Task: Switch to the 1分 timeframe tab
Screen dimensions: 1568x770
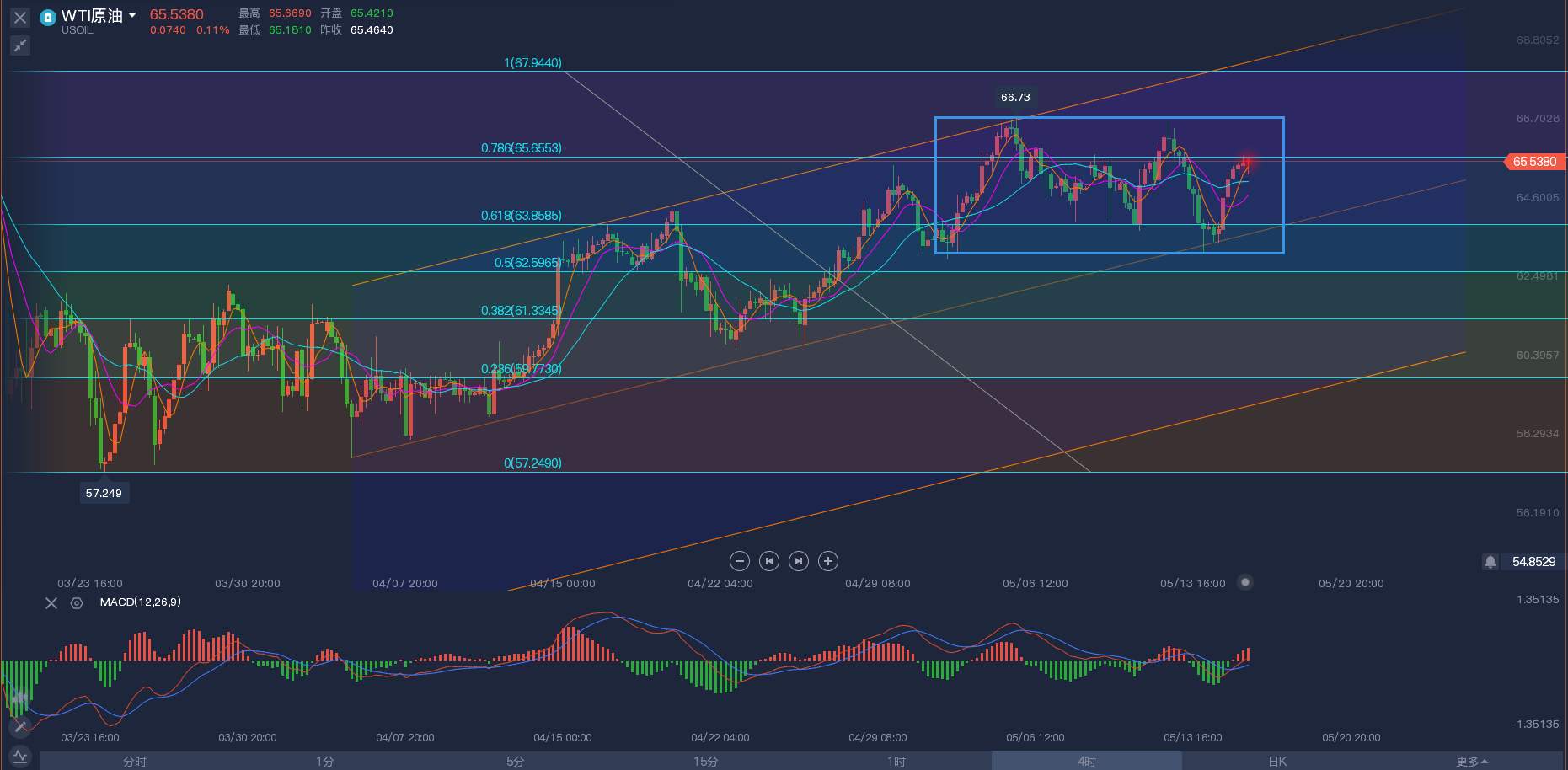Action: click(x=325, y=762)
